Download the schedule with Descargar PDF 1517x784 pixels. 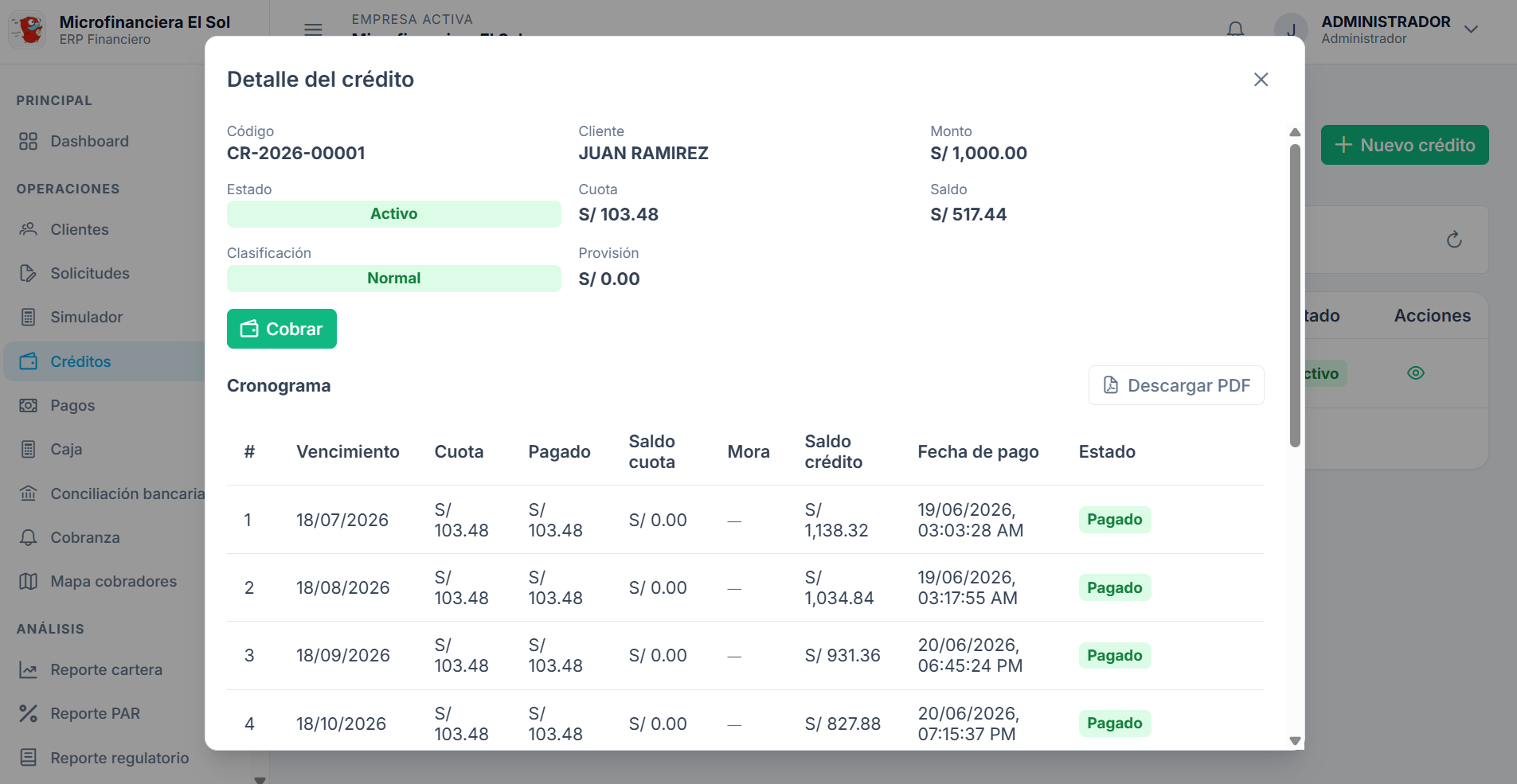click(1176, 385)
